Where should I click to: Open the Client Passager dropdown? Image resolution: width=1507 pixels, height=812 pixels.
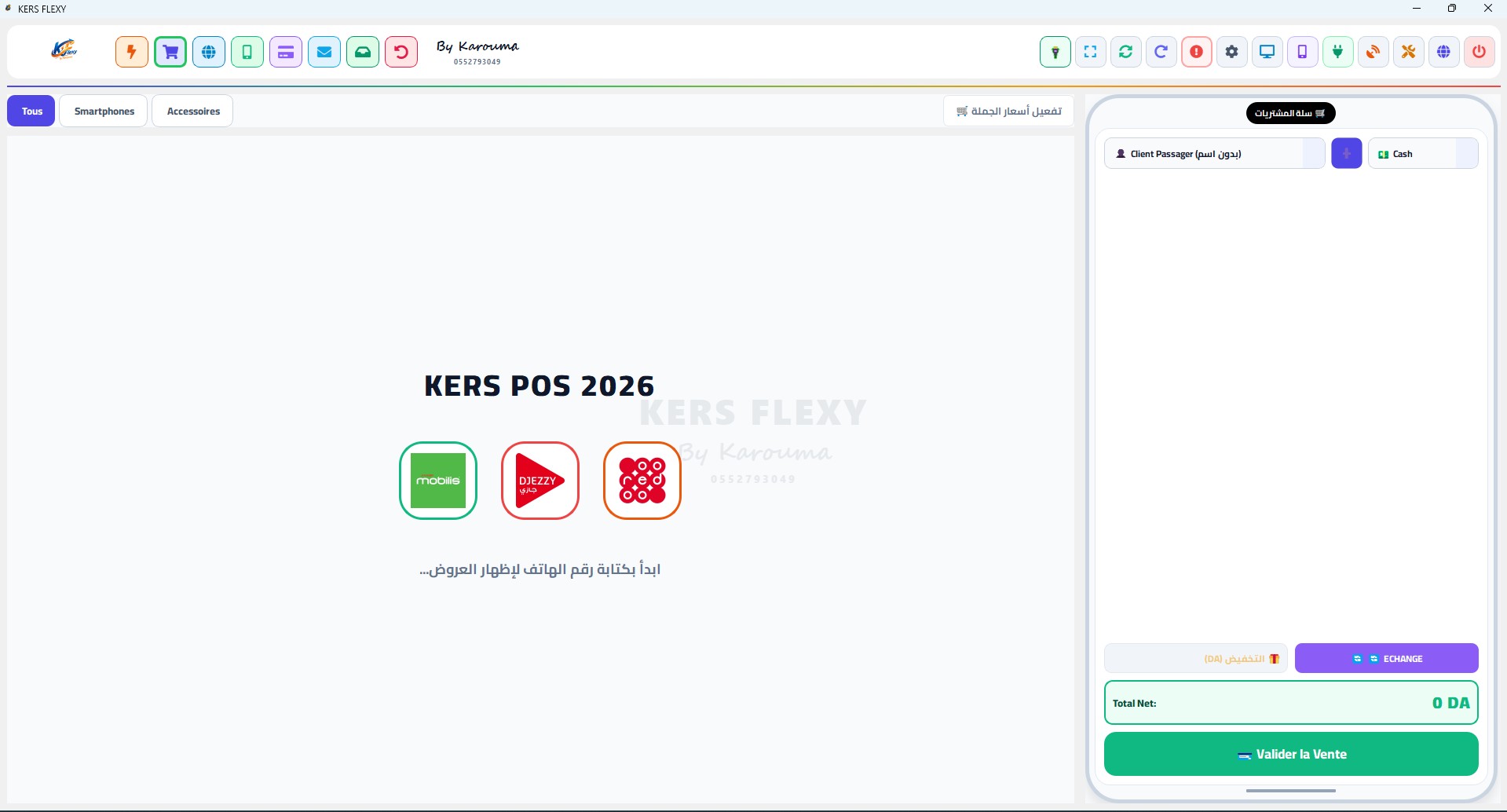pos(1214,153)
